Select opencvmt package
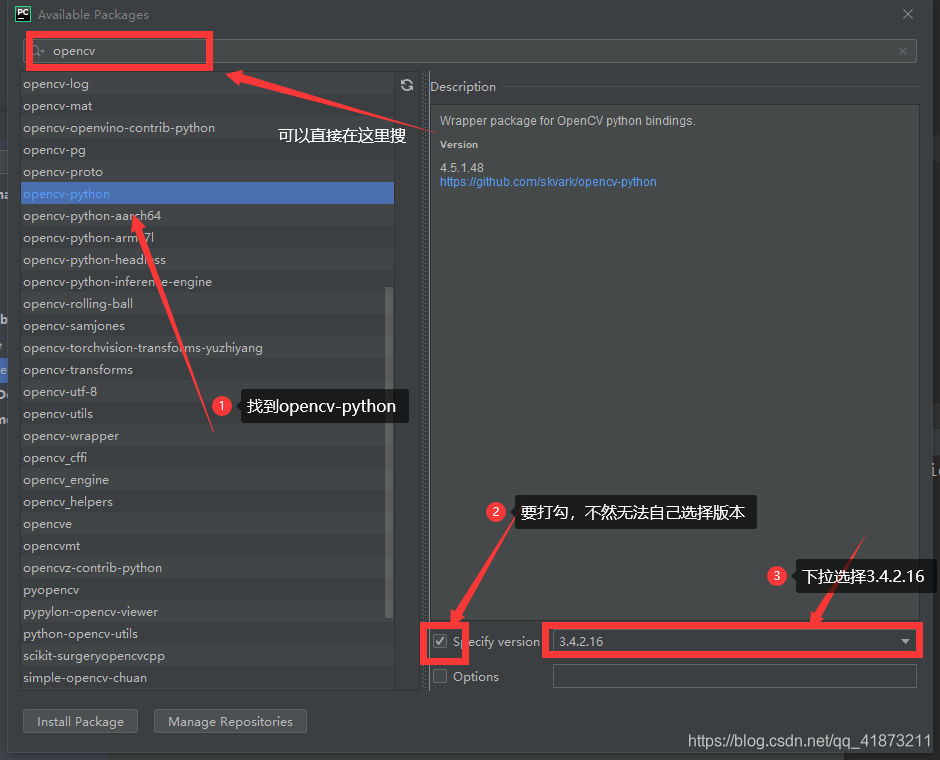Screen dimensions: 940x760 [207, 545]
